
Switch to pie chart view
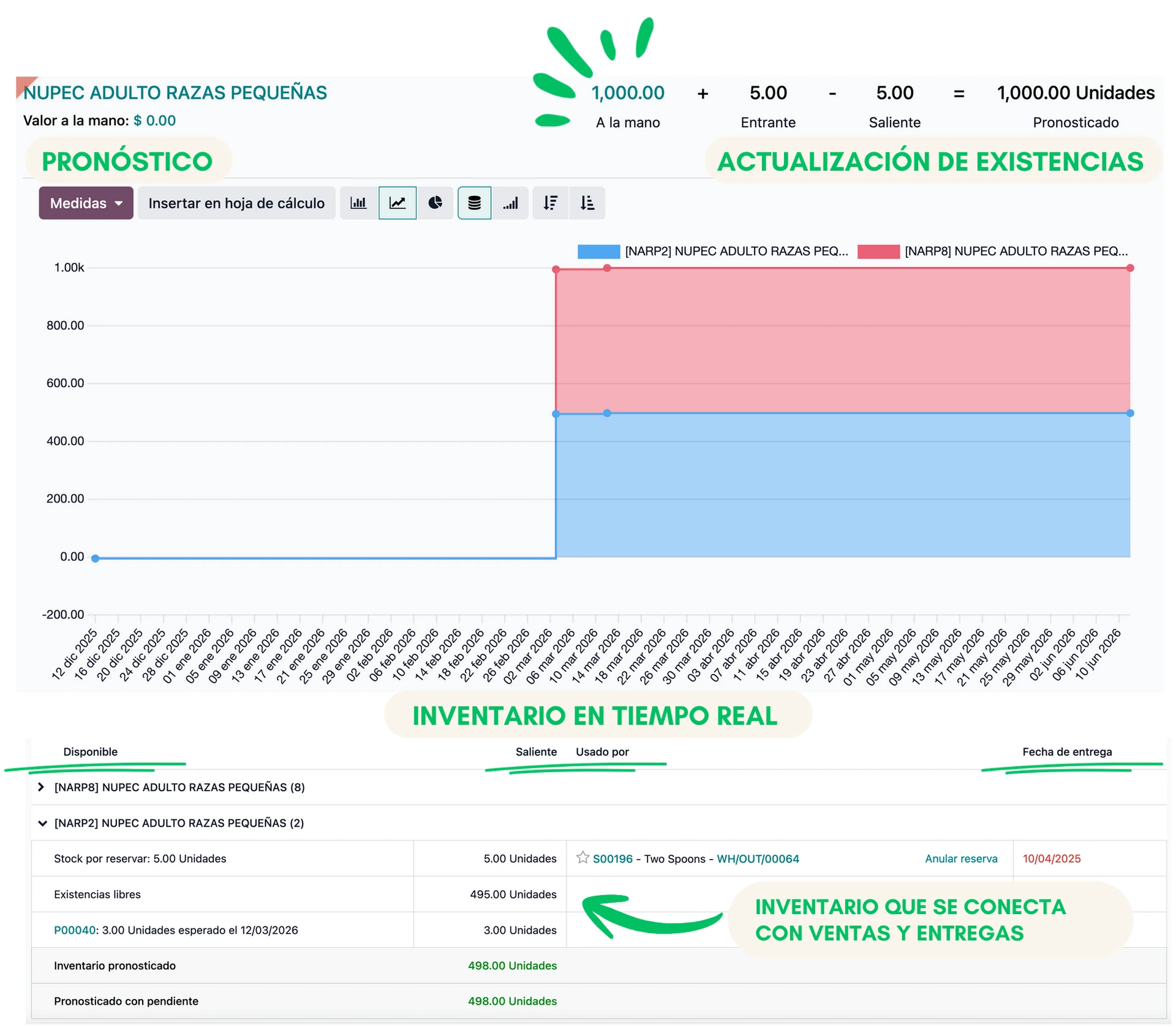435,203
